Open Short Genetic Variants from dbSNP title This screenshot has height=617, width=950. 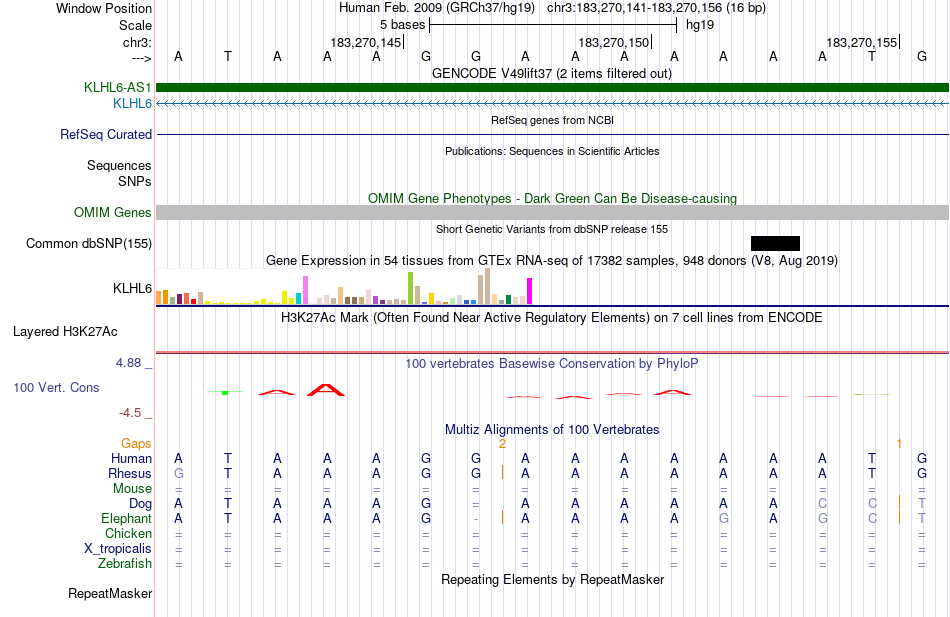coord(552,229)
